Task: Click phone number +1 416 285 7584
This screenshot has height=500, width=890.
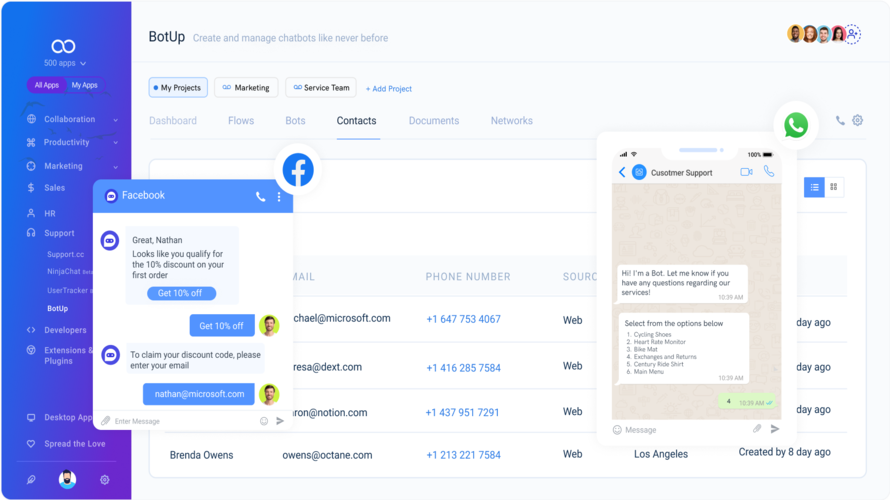Action: point(463,368)
